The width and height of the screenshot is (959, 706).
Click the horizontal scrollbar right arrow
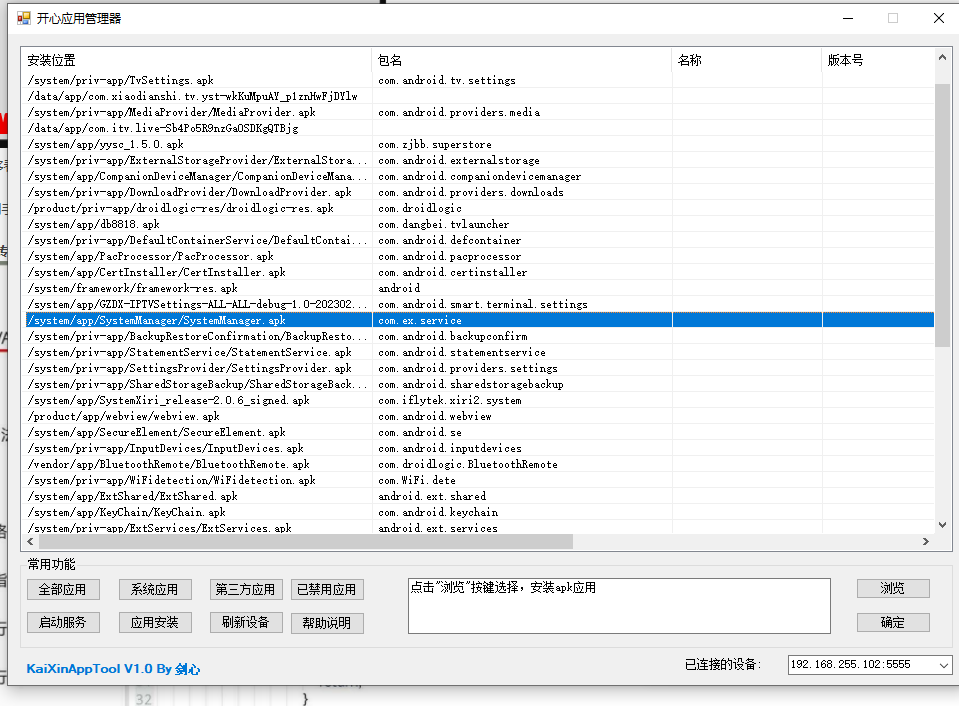926,541
